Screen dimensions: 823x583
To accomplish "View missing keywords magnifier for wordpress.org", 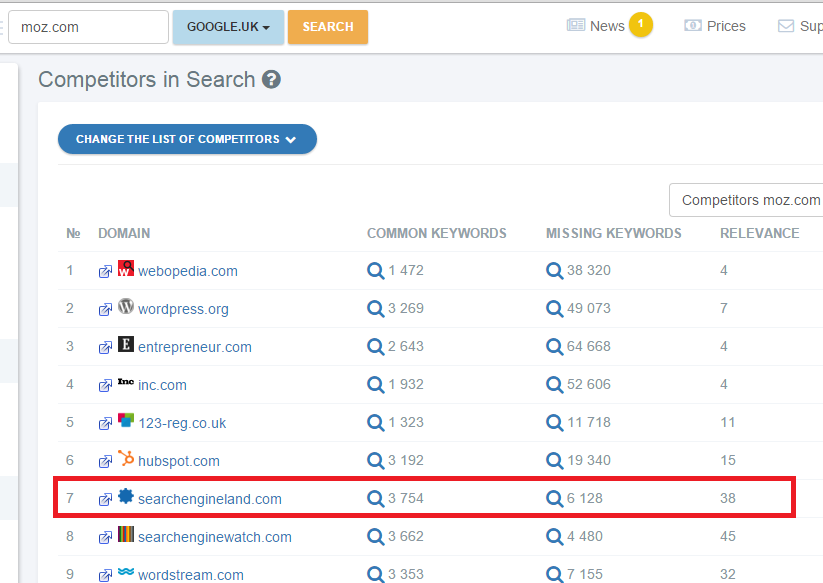I will 554,309.
